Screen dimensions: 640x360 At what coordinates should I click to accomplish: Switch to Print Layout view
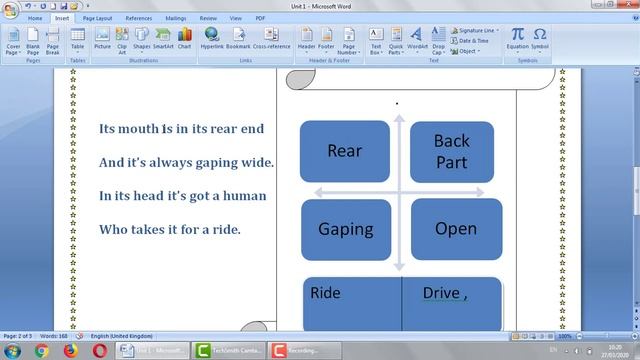[x=516, y=336]
